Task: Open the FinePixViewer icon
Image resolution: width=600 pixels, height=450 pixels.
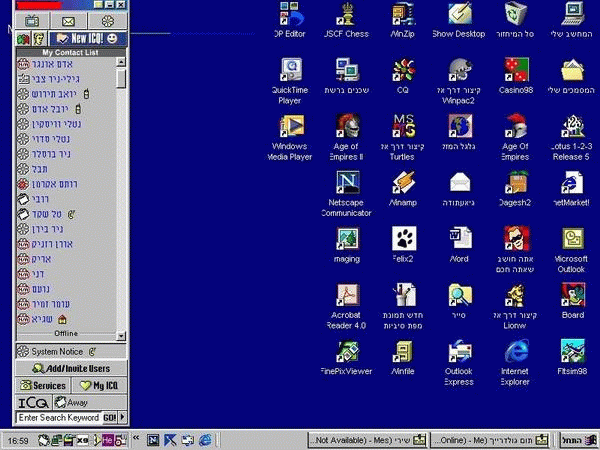Action: (x=347, y=357)
